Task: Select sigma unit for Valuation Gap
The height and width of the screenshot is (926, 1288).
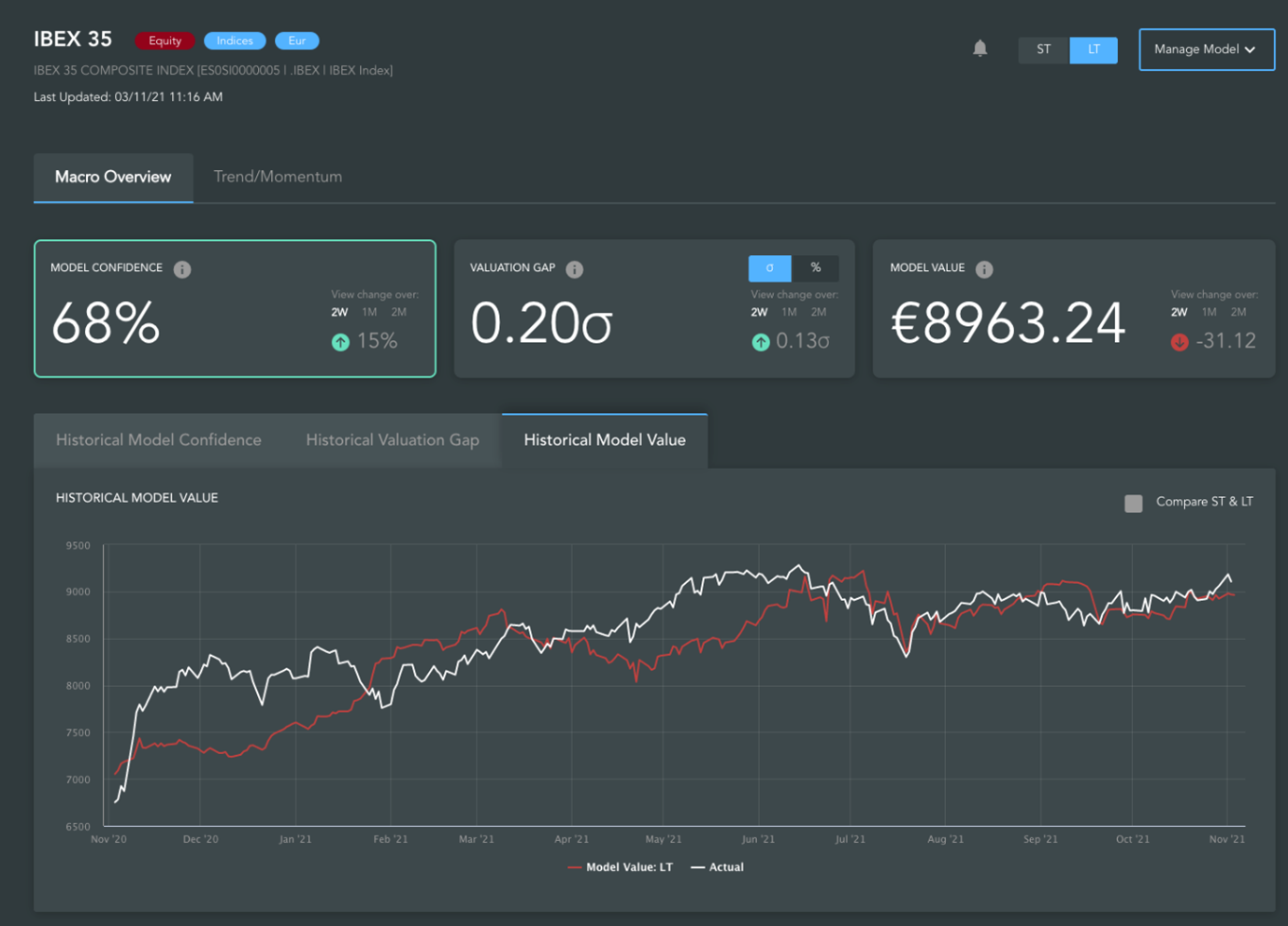Action: tap(770, 268)
